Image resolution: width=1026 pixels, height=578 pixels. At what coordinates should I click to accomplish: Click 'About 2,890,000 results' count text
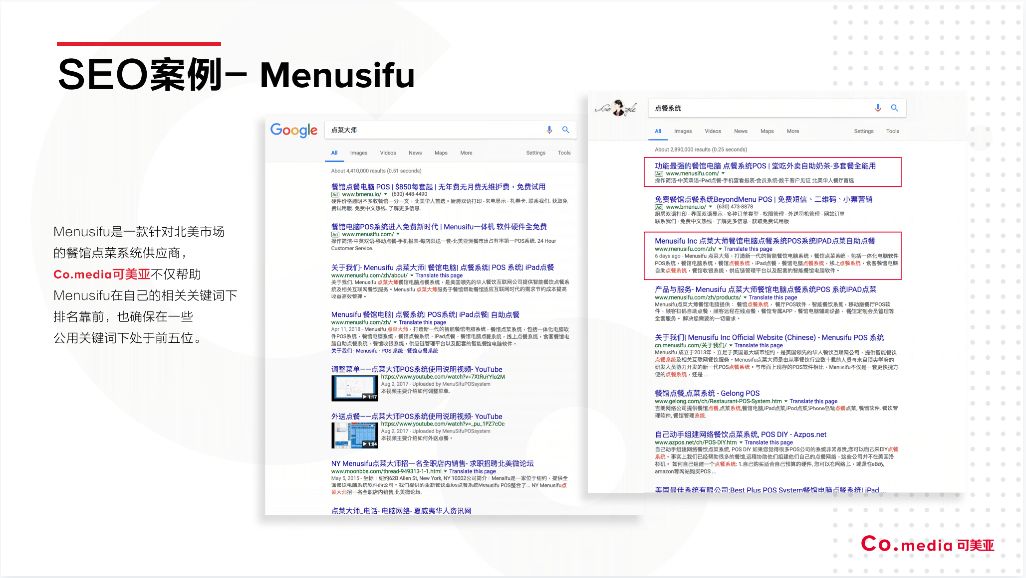pos(701,149)
